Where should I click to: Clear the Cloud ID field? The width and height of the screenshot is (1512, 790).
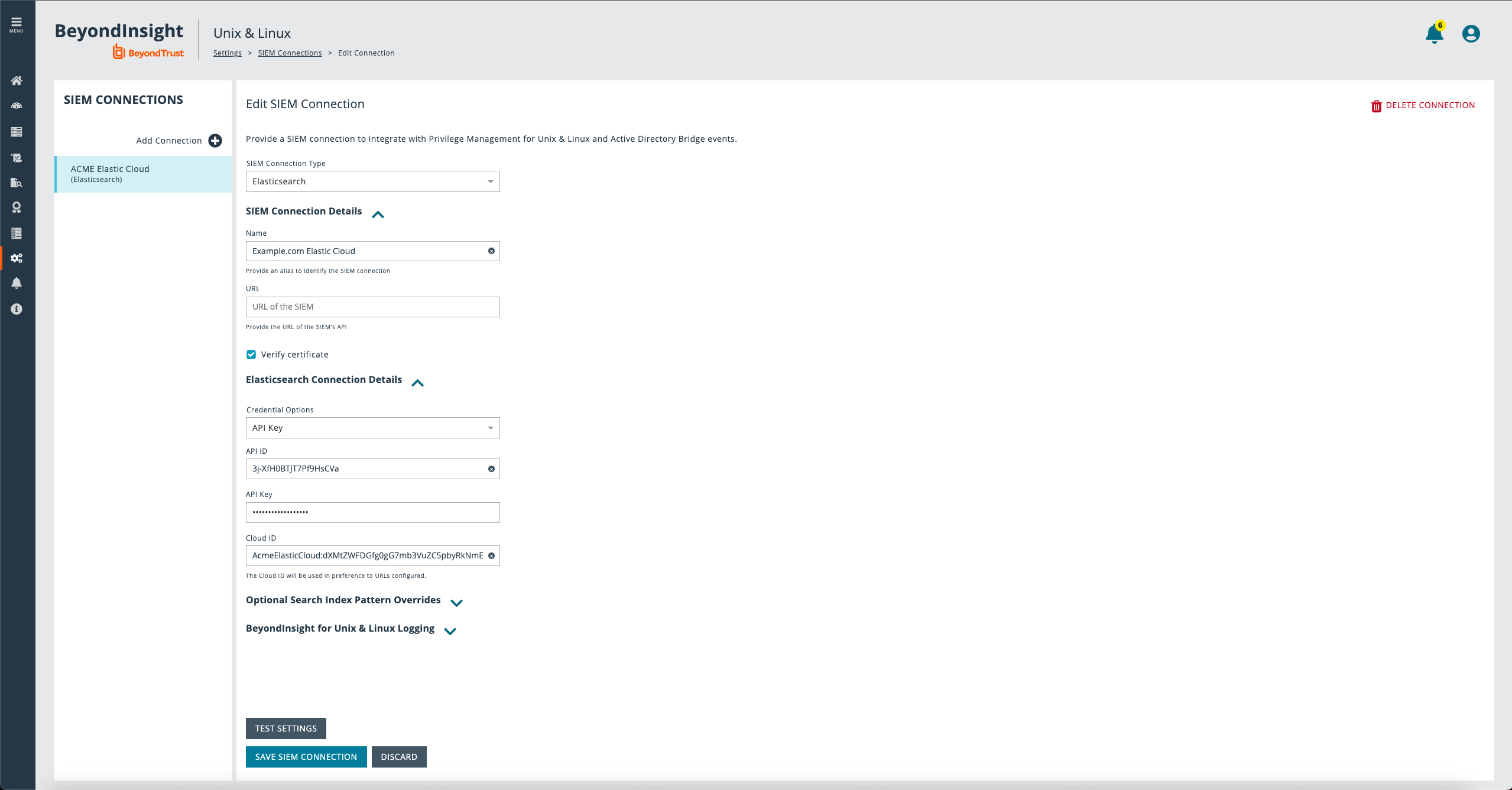491,555
